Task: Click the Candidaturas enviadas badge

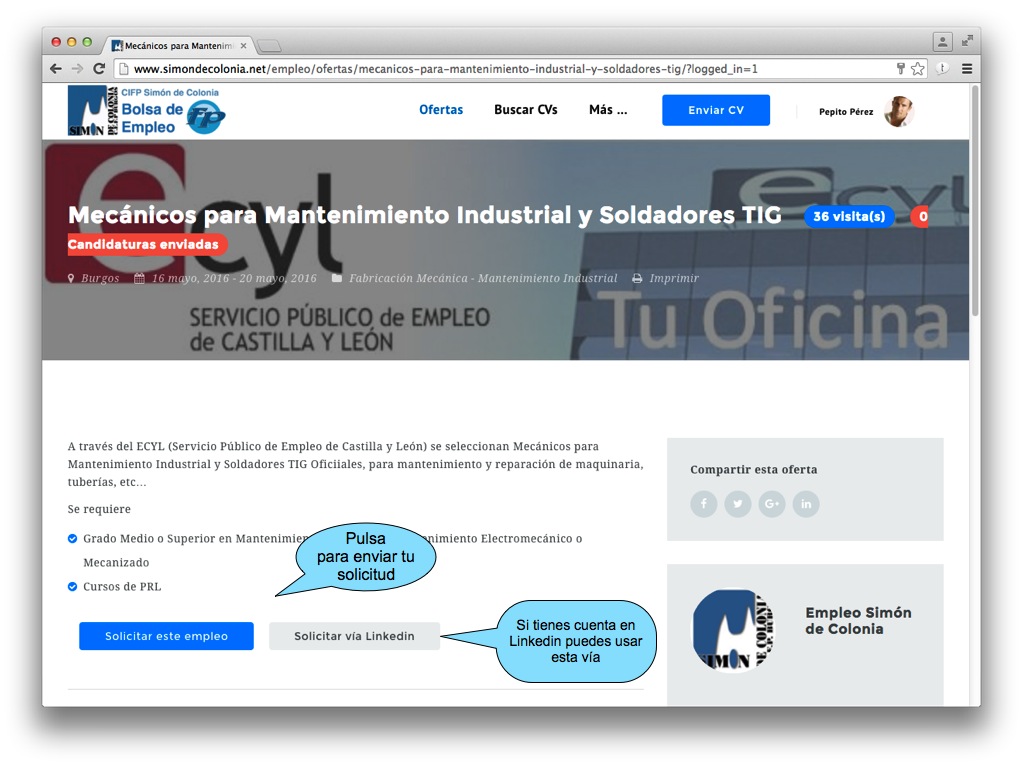Action: tap(148, 244)
